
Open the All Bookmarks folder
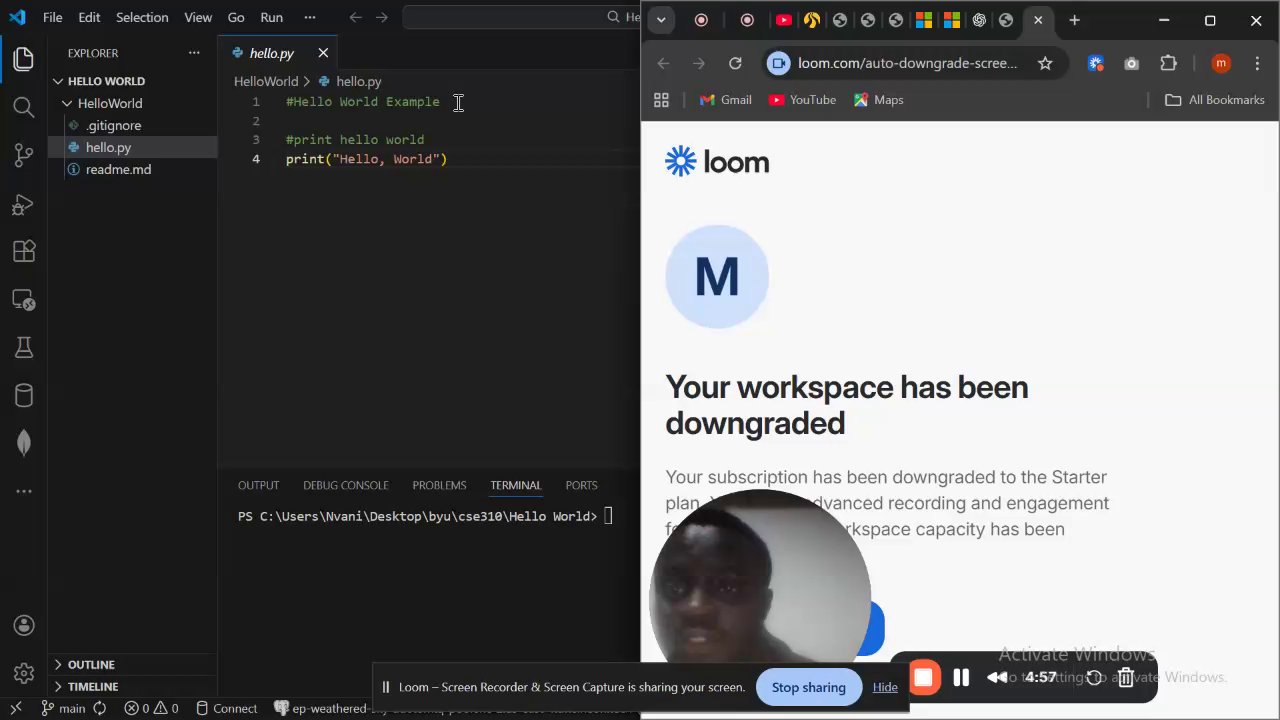[1215, 100]
